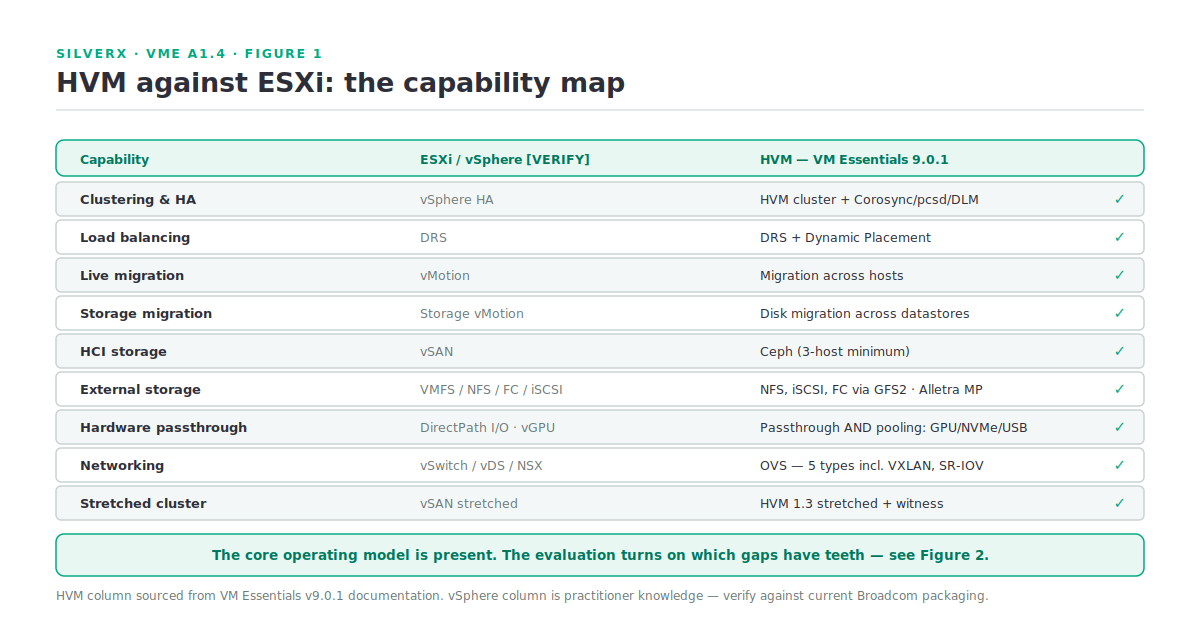This screenshot has width=1200, height=630.
Task: Select the 'Stretched cluster' capability label
Action: click(143, 503)
